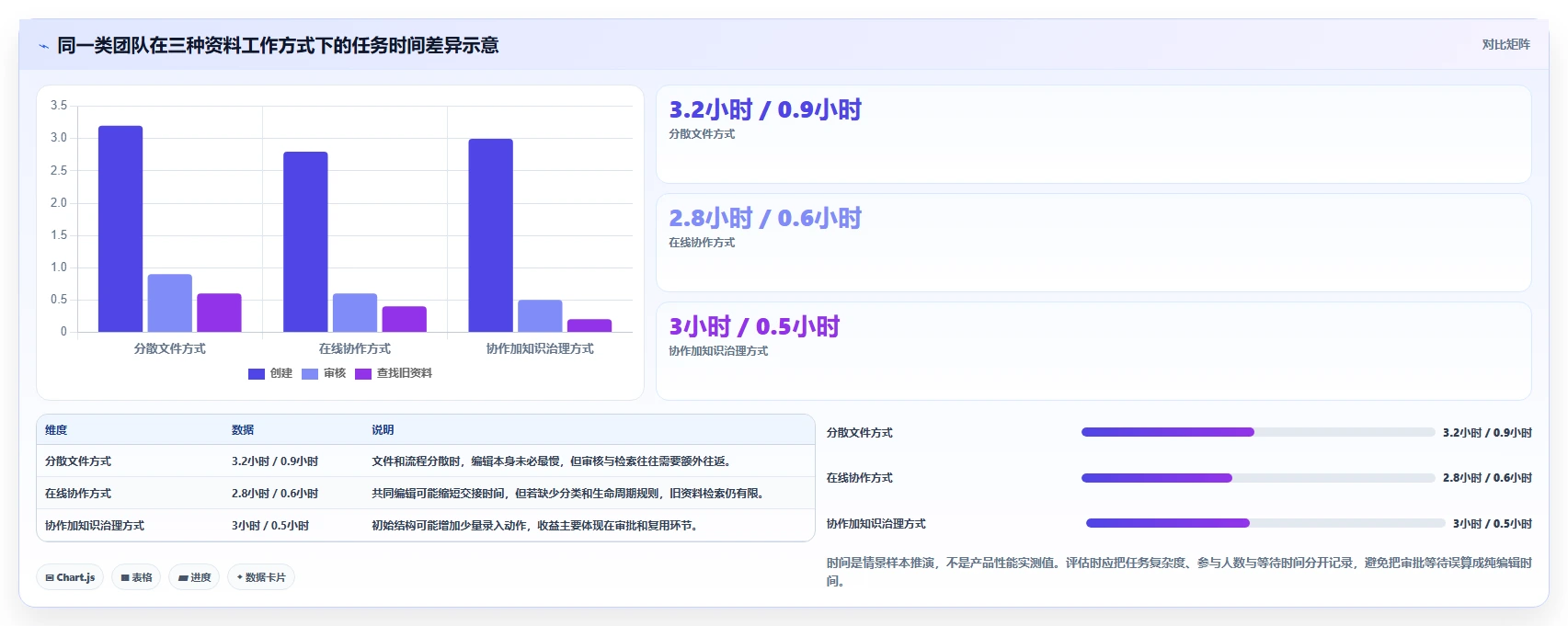Click the 3小时 / 0.5小时 card heading

pyautogui.click(x=754, y=326)
